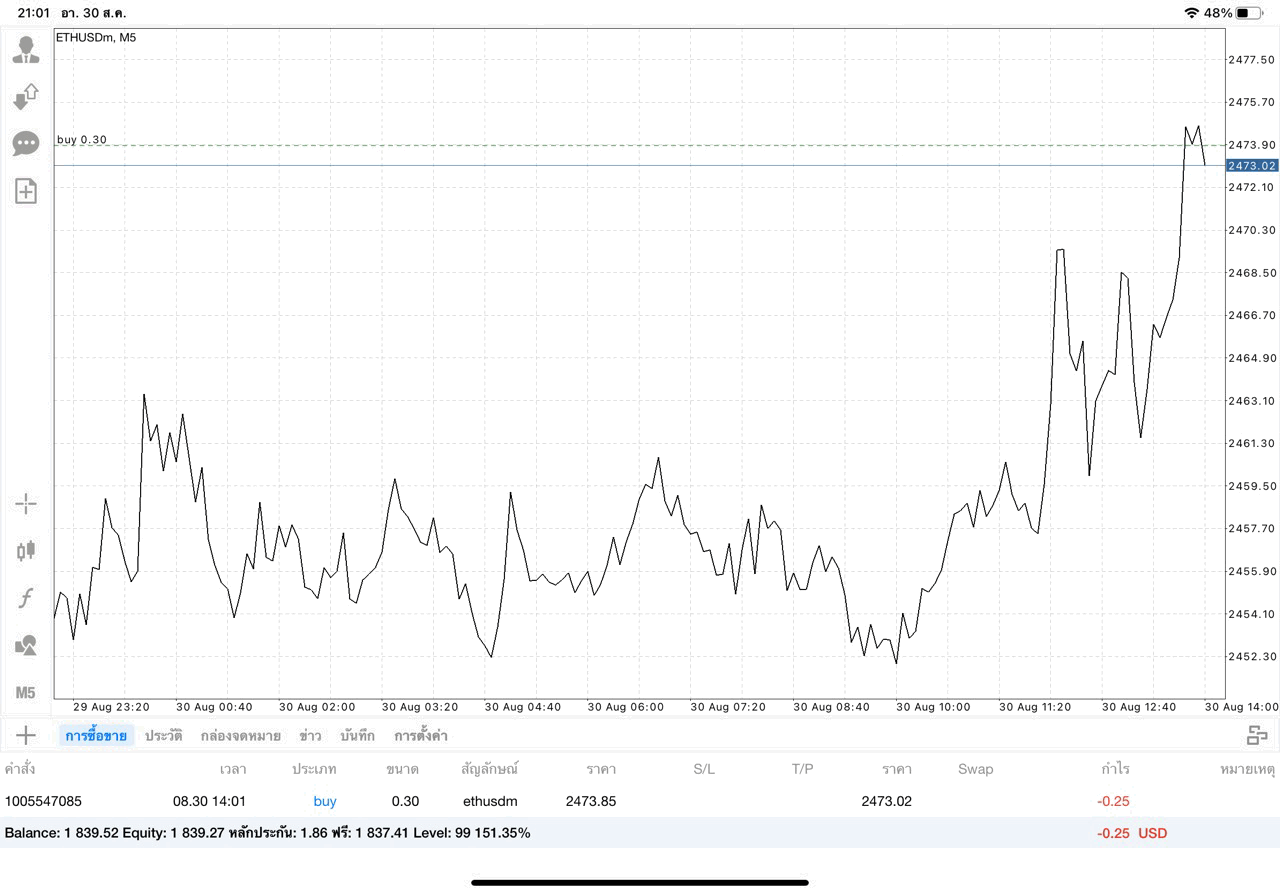
Task: Open the accounts profile icon
Action: point(26,50)
